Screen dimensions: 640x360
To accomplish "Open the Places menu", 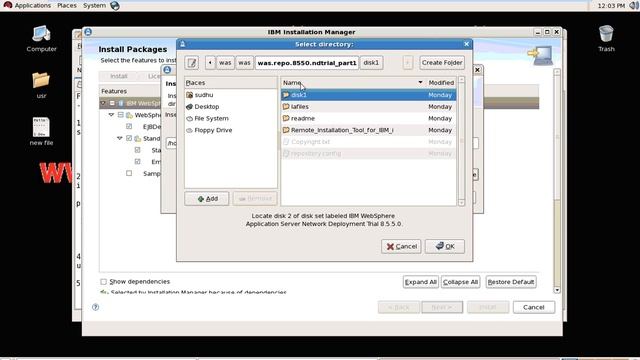I will 67,6.
